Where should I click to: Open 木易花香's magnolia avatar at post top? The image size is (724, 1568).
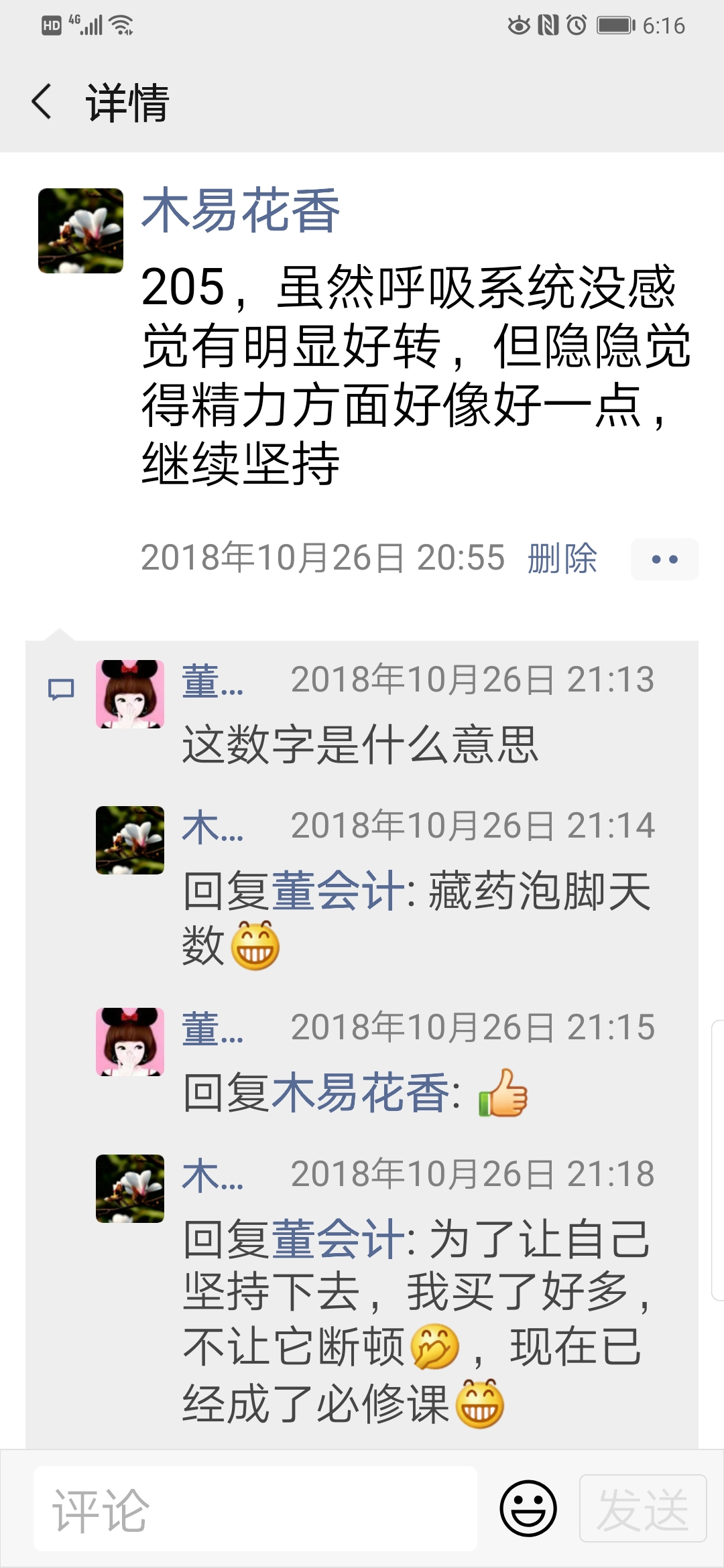click(x=80, y=231)
